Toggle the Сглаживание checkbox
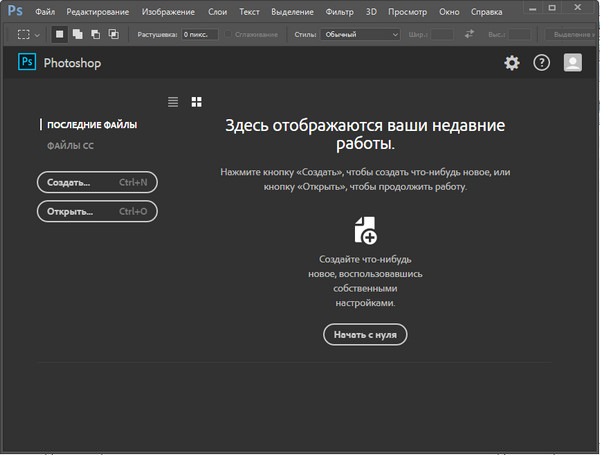This screenshot has width=600, height=455. coord(230,34)
